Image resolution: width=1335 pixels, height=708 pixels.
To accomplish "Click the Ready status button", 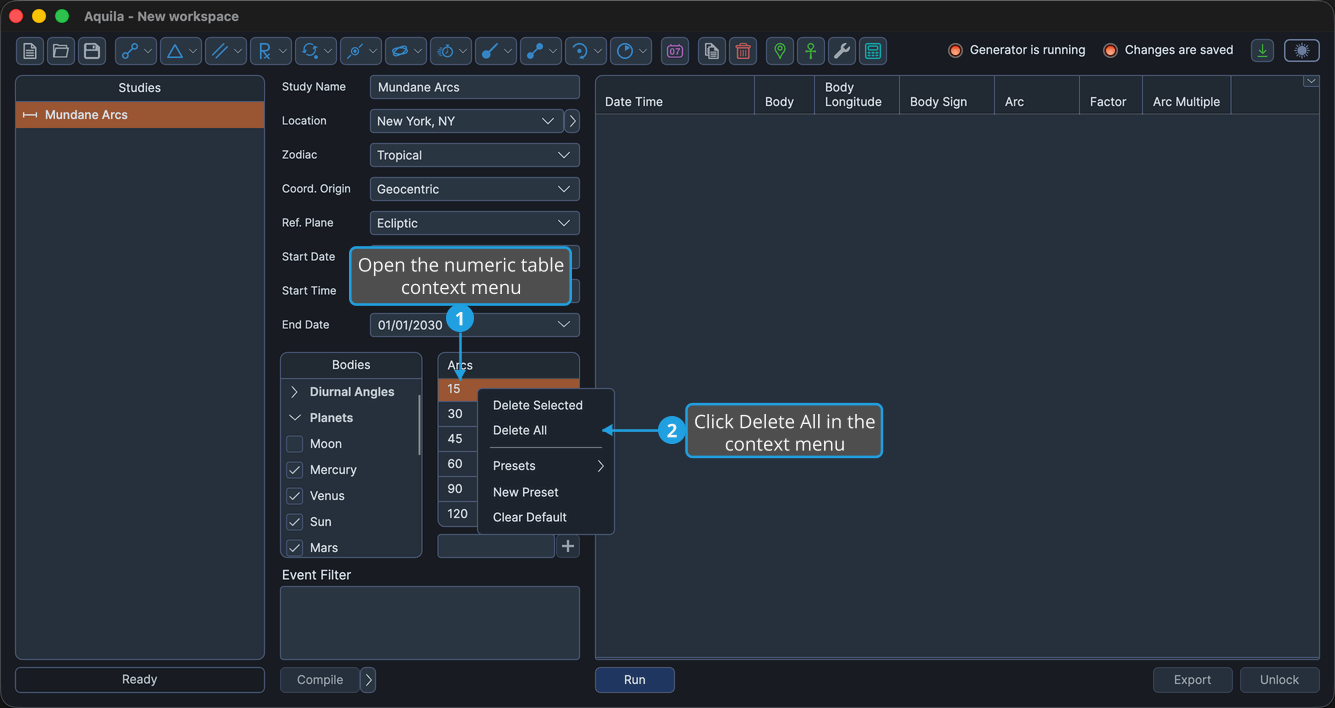I will pos(140,680).
